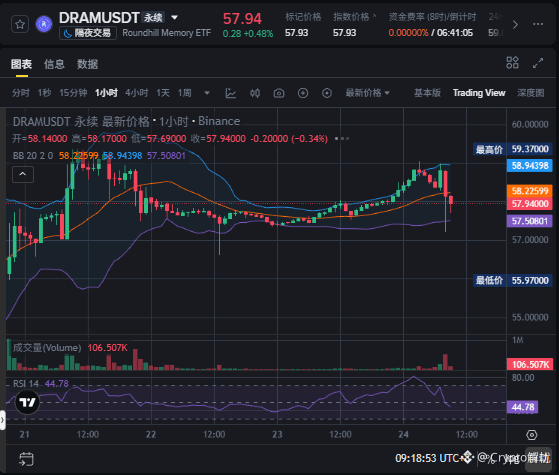Open the three-dot more options menu
Image resolution: width=559 pixels, height=475 pixels.
[x=538, y=24]
